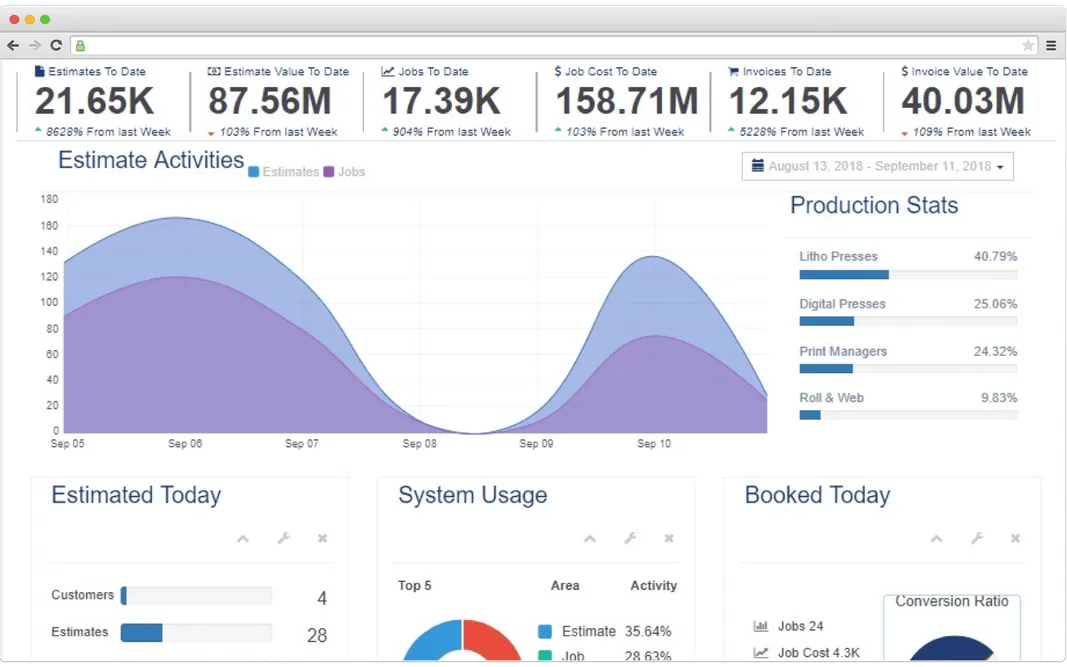Screen dimensions: 1067x667
Task: Collapse the Estimated Today panel
Action: click(242, 538)
